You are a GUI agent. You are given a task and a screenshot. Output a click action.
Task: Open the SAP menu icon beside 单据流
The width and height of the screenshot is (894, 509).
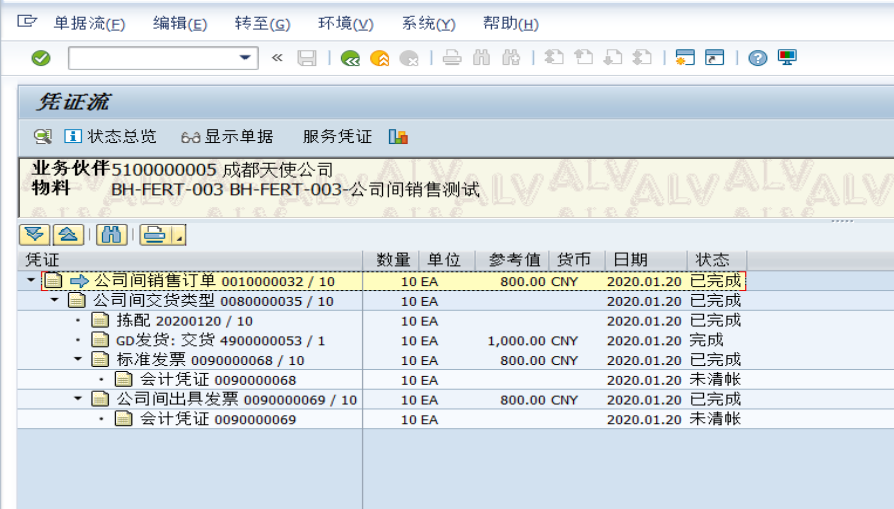(x=26, y=22)
